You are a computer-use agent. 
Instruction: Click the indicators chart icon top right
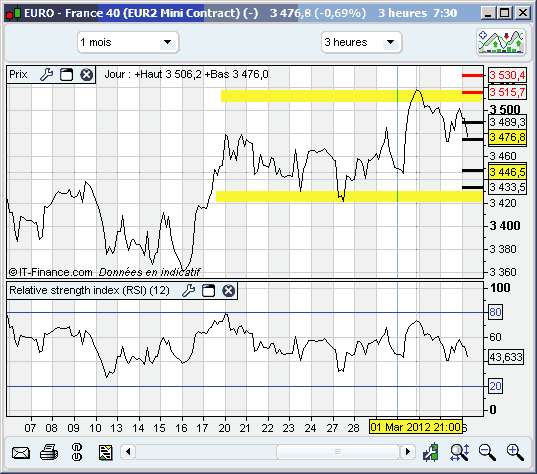pos(501,42)
